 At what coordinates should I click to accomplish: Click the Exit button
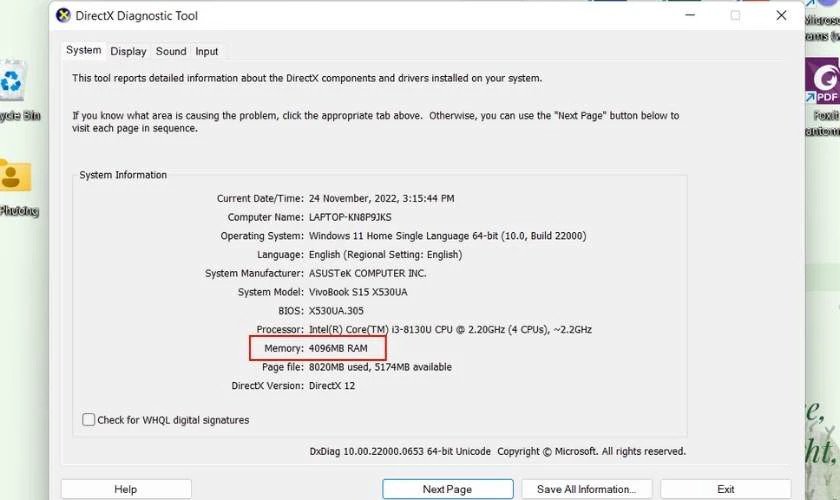pyautogui.click(x=725, y=489)
